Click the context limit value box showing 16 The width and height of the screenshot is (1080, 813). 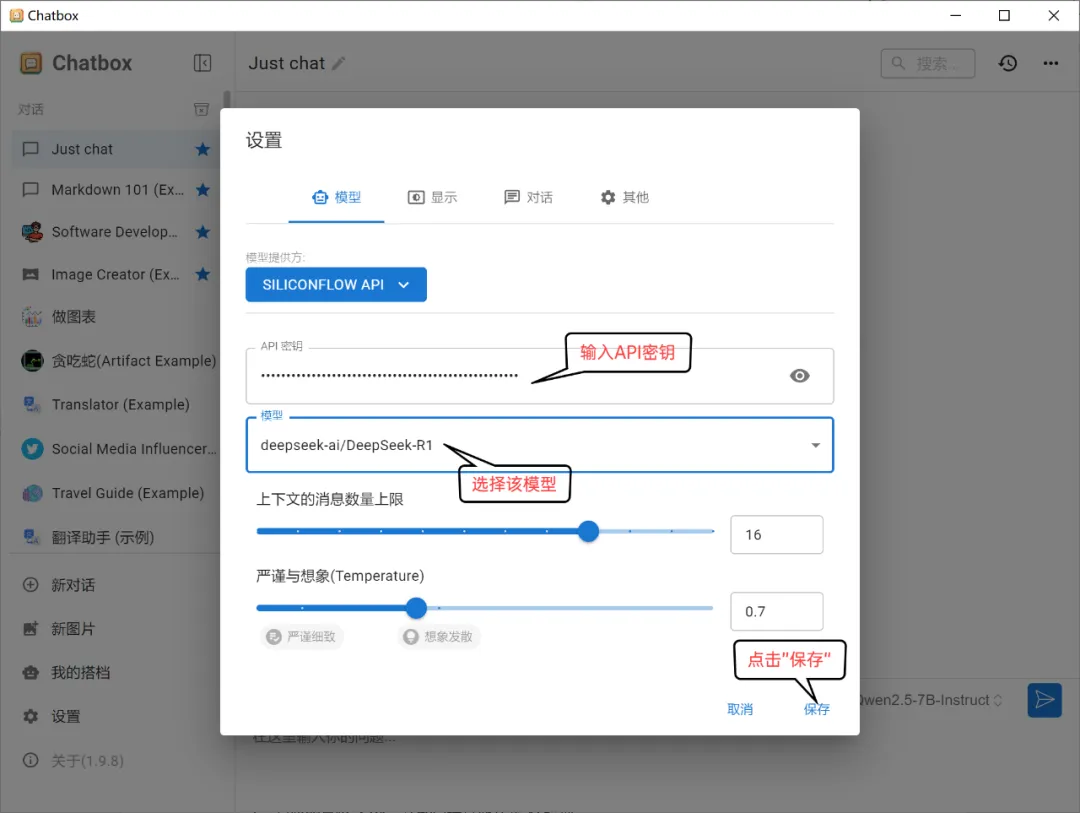pos(776,535)
